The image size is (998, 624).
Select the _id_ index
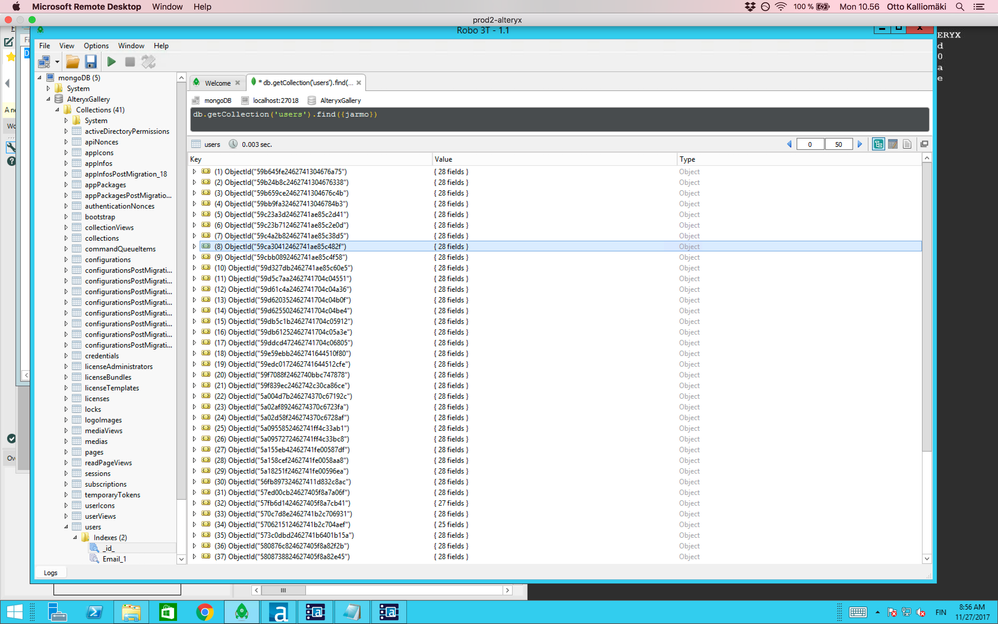point(108,548)
